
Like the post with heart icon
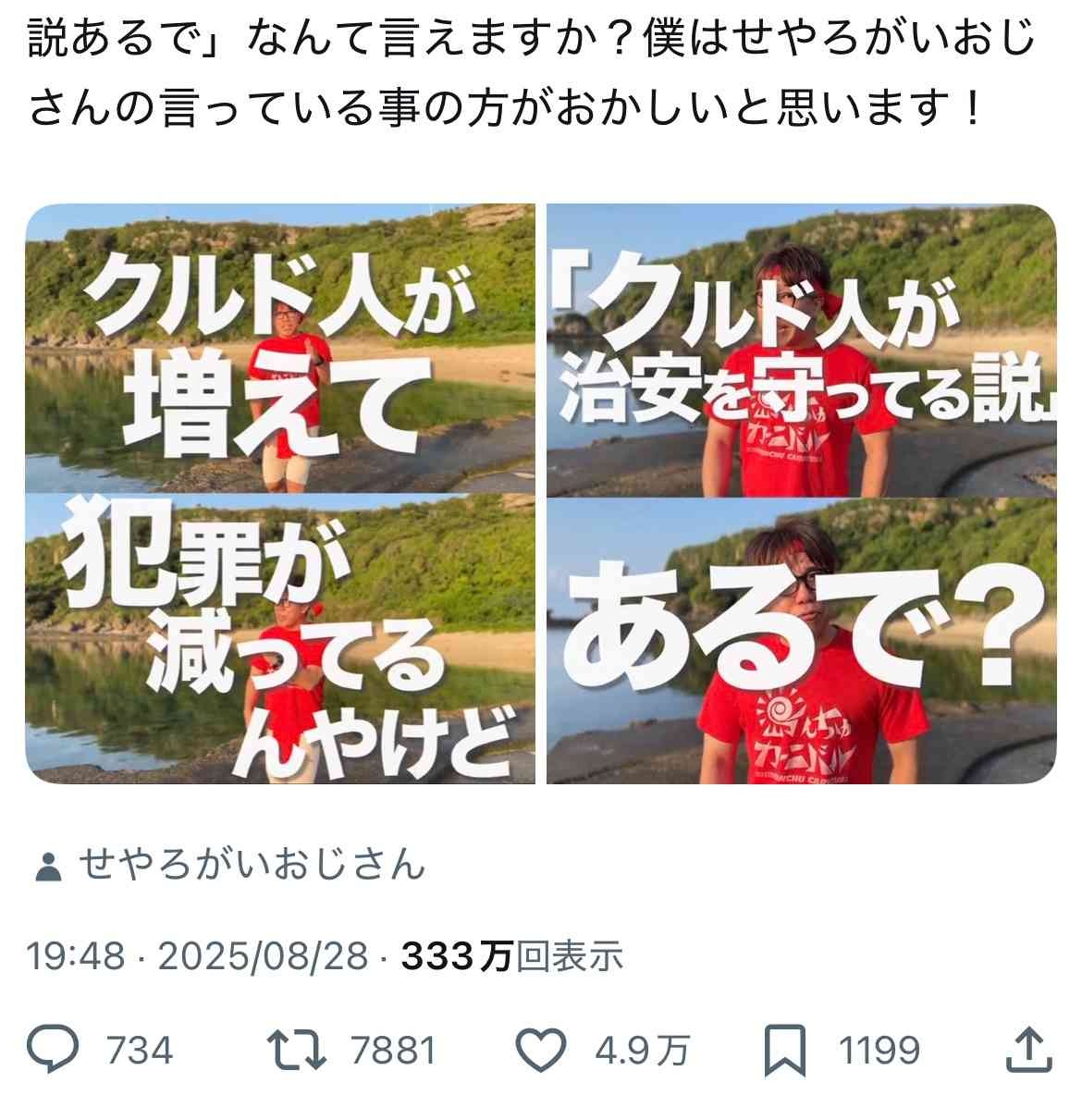(540, 1050)
